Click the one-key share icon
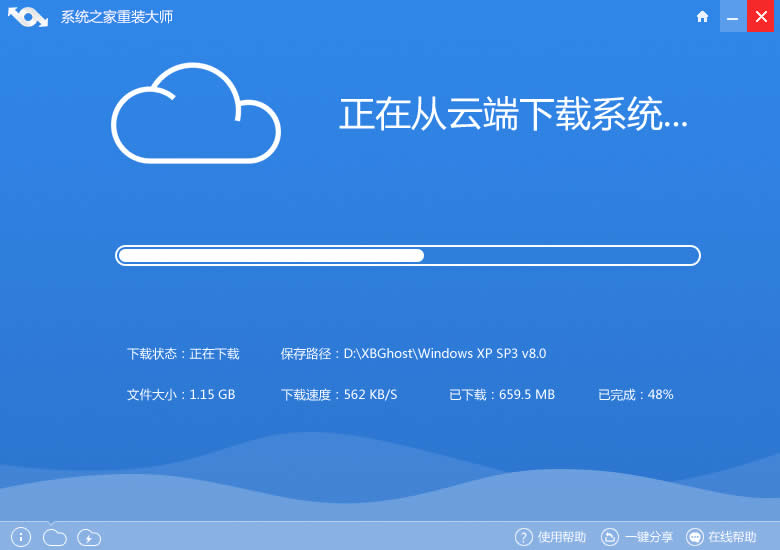Image resolution: width=780 pixels, height=550 pixels. [x=610, y=537]
